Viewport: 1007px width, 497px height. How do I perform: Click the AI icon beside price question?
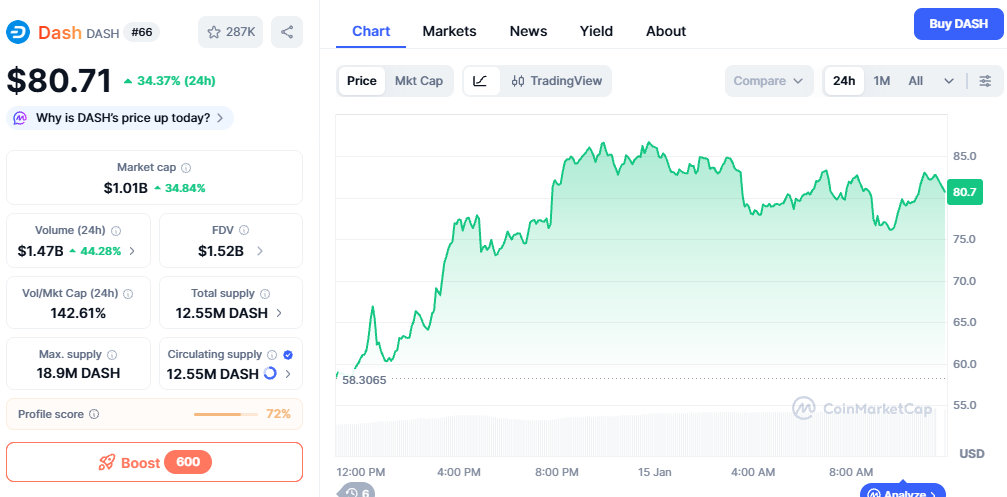tap(21, 118)
